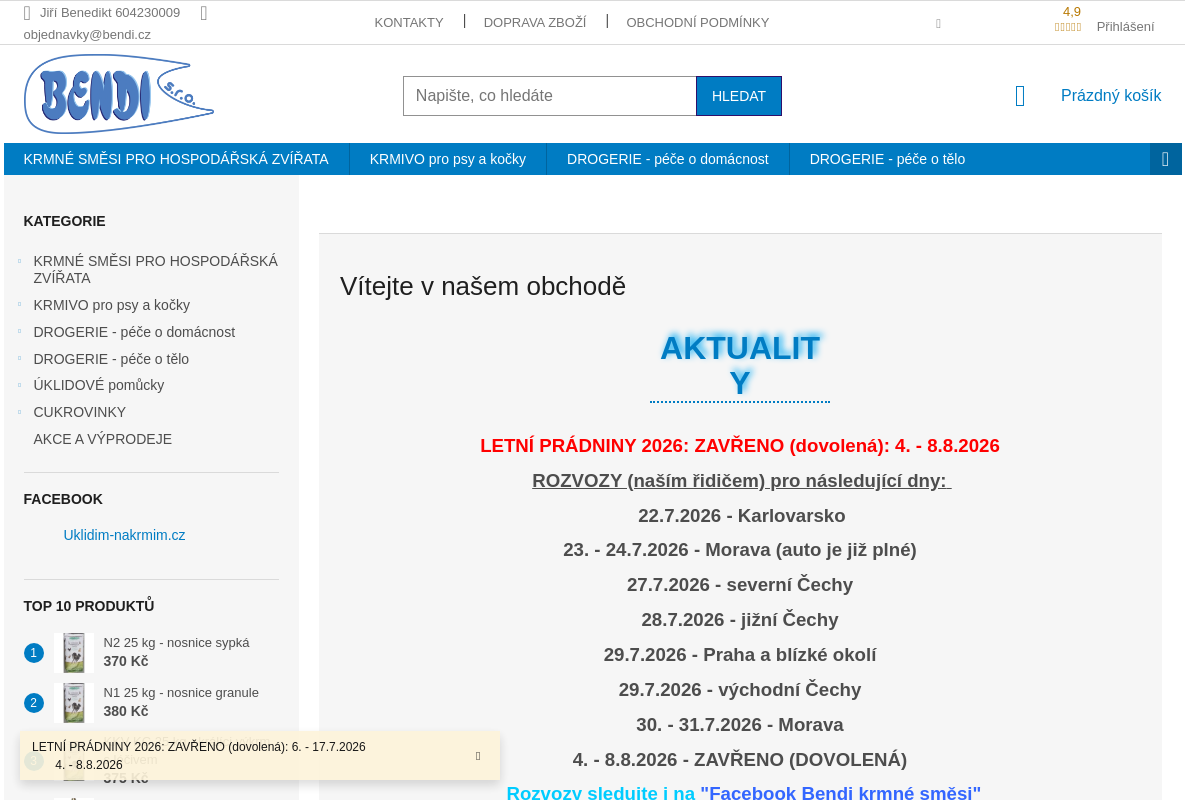View the 4,9 star shop rating
Screen dimensions: 1200x800
coord(1068,19)
